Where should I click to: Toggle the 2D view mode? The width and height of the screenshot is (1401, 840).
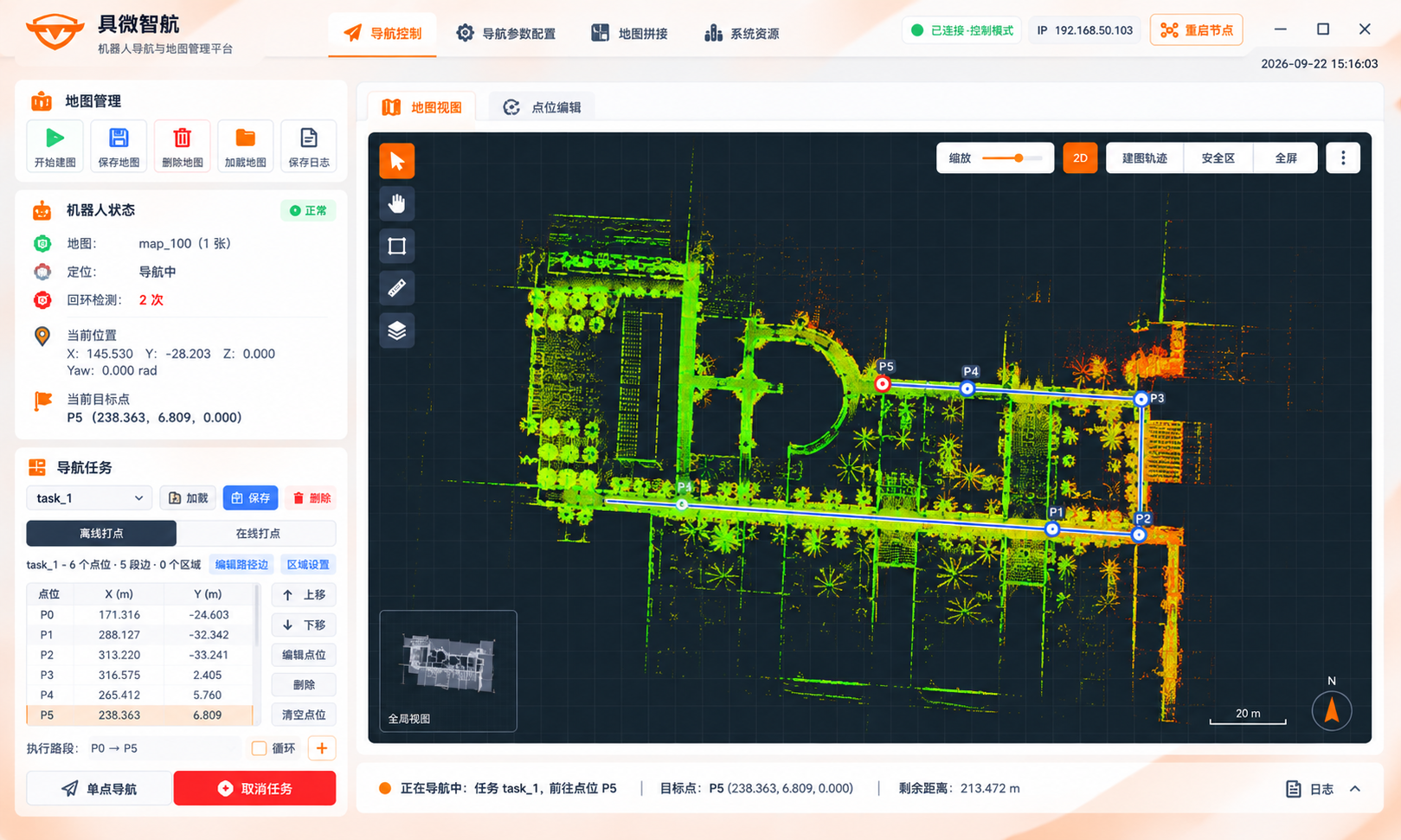[x=1080, y=157]
